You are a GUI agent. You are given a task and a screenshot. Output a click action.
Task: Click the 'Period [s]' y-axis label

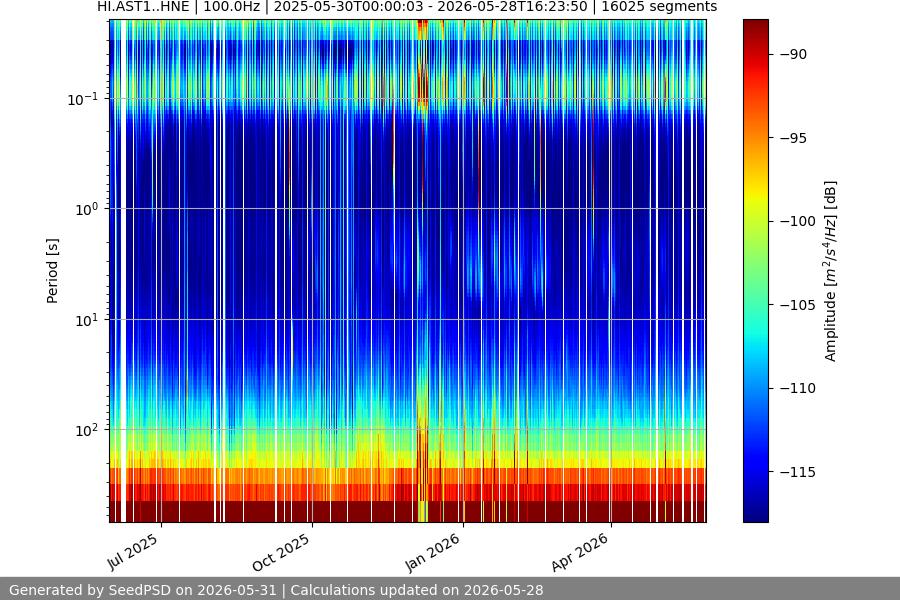pyautogui.click(x=52, y=271)
